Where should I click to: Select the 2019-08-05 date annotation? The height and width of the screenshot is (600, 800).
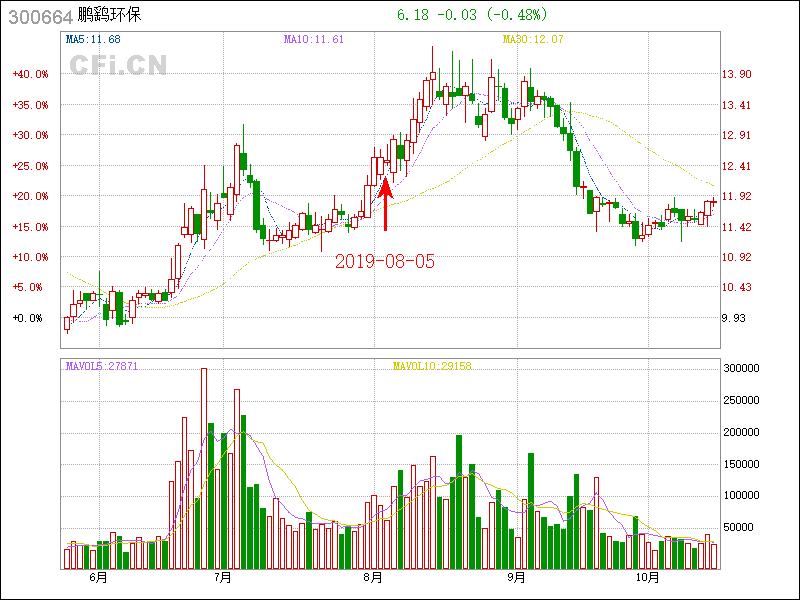[x=385, y=261]
